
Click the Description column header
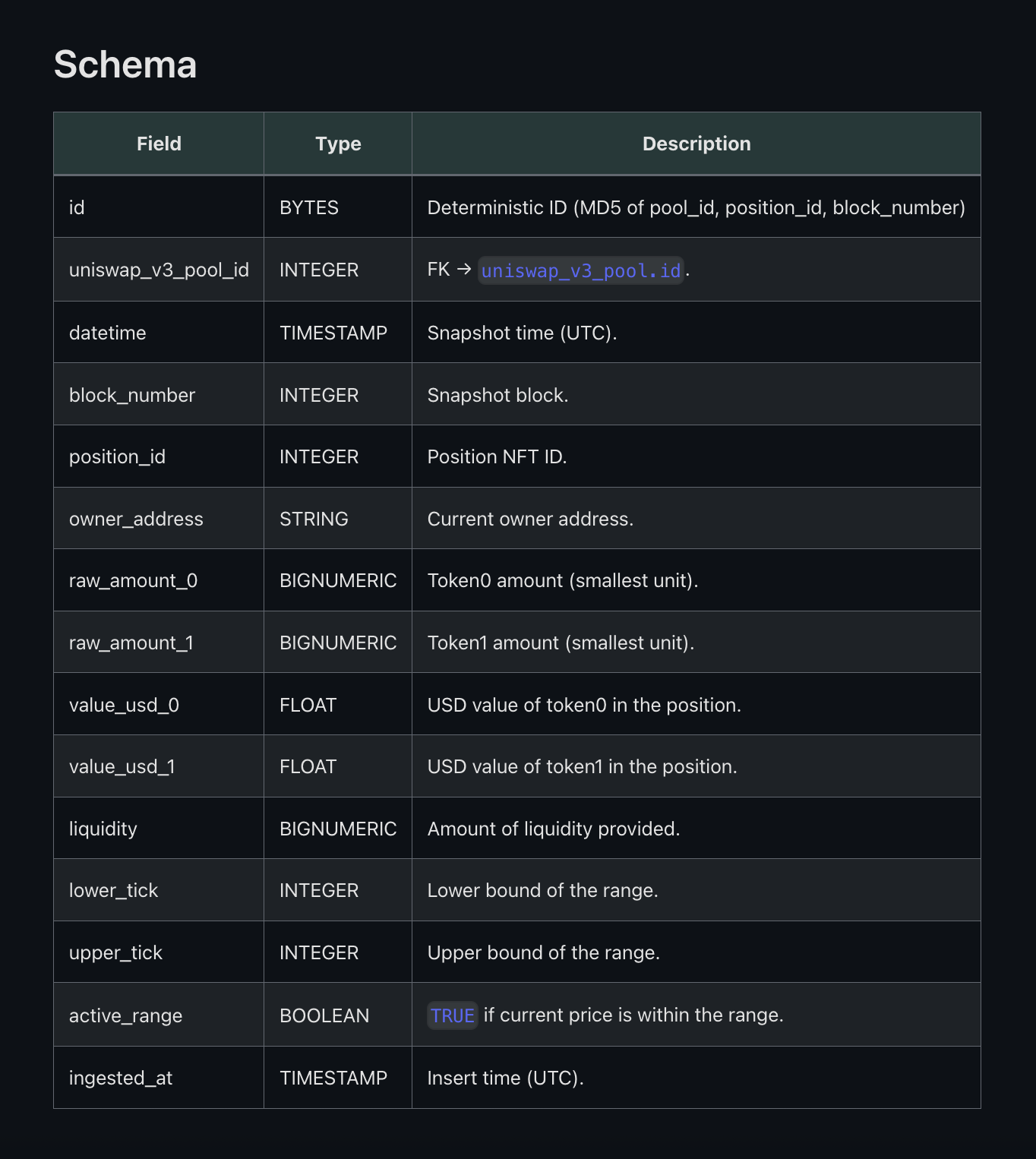696,144
